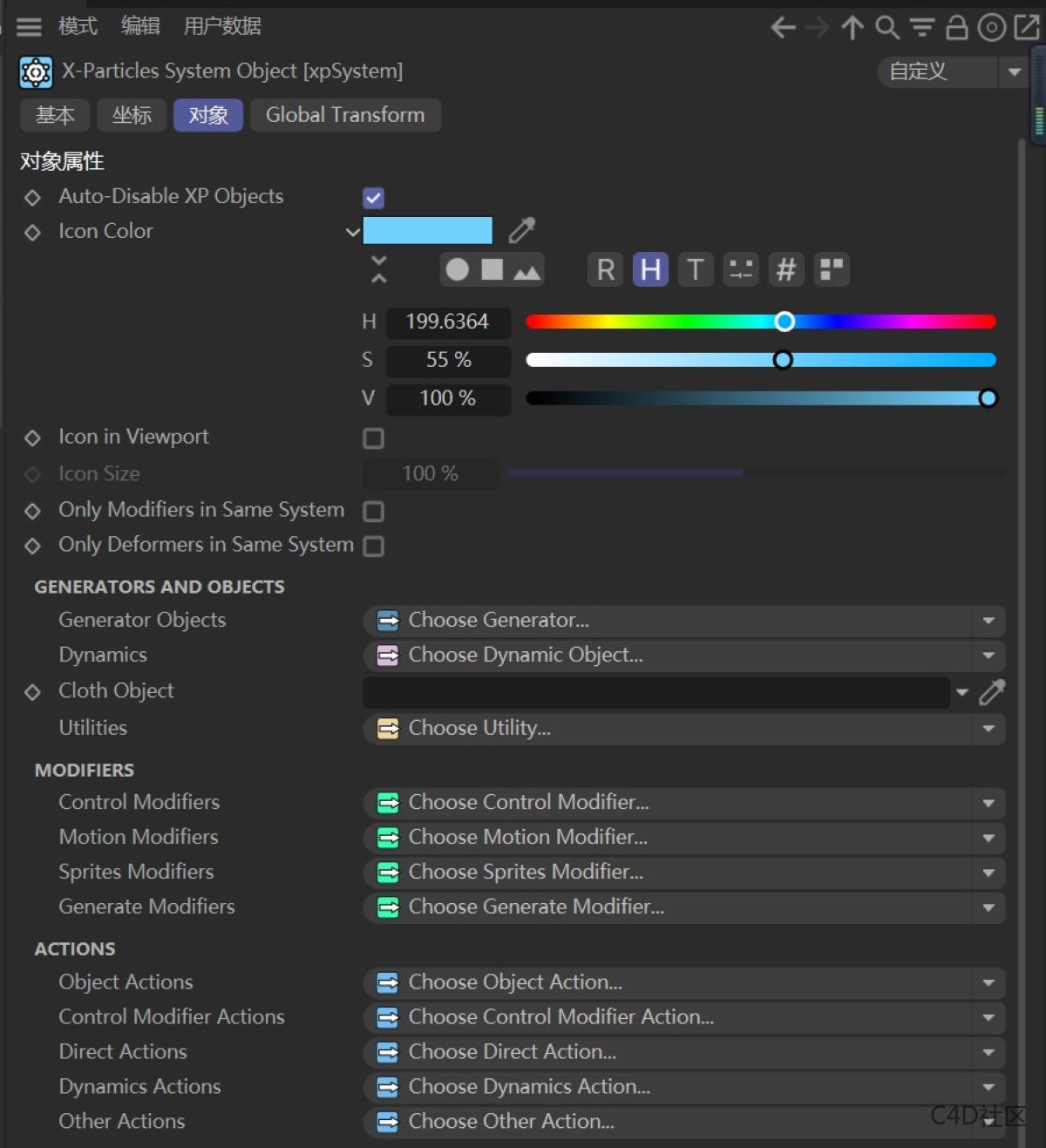This screenshot has height=1148, width=1046.
Task: Toggle the lock element icon
Action: click(x=956, y=28)
